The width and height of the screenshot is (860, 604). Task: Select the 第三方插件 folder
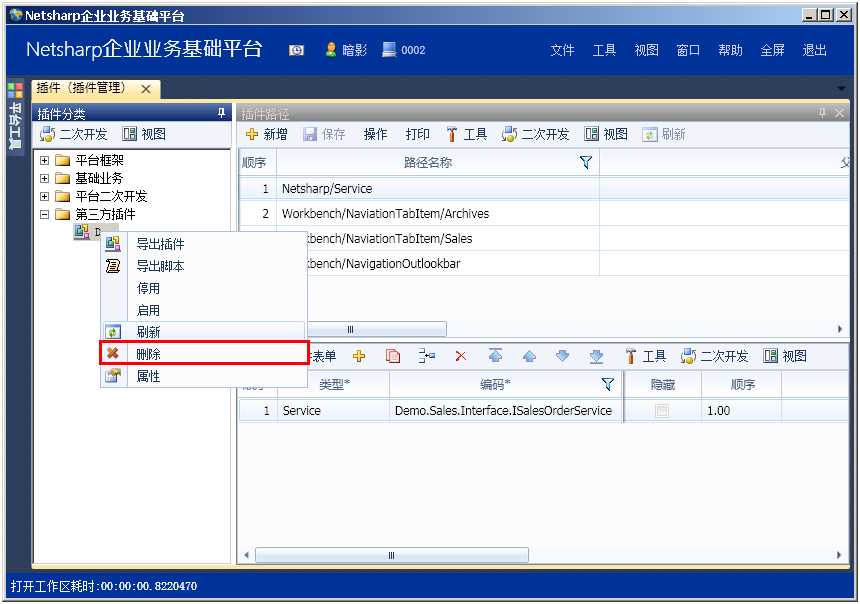coord(96,214)
